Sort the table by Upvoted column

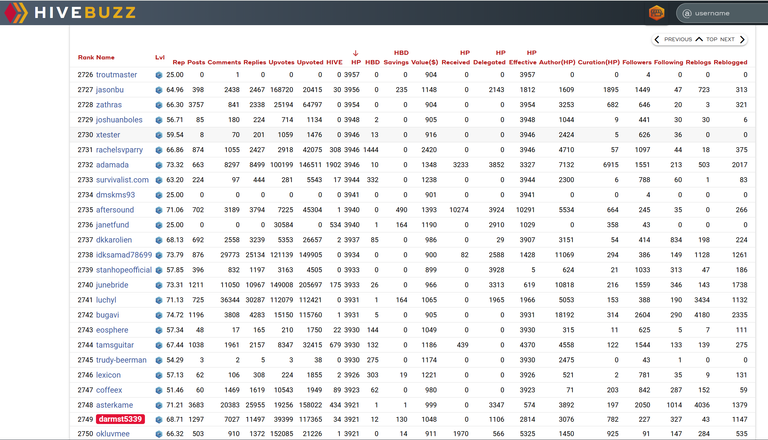pyautogui.click(x=310, y=62)
